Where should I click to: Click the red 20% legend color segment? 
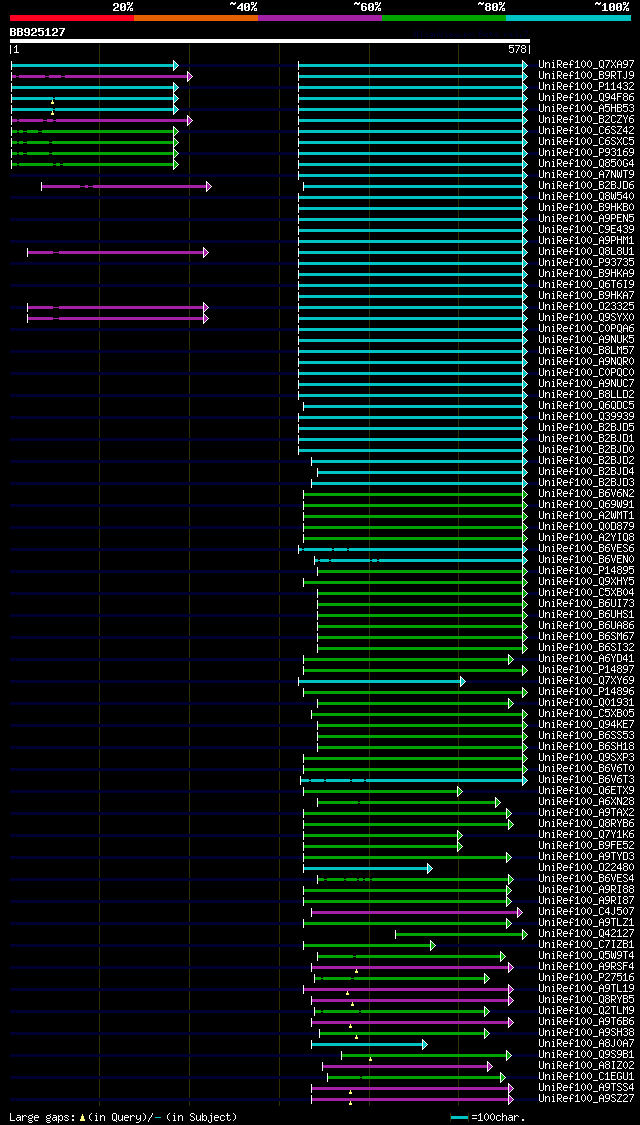72,17
